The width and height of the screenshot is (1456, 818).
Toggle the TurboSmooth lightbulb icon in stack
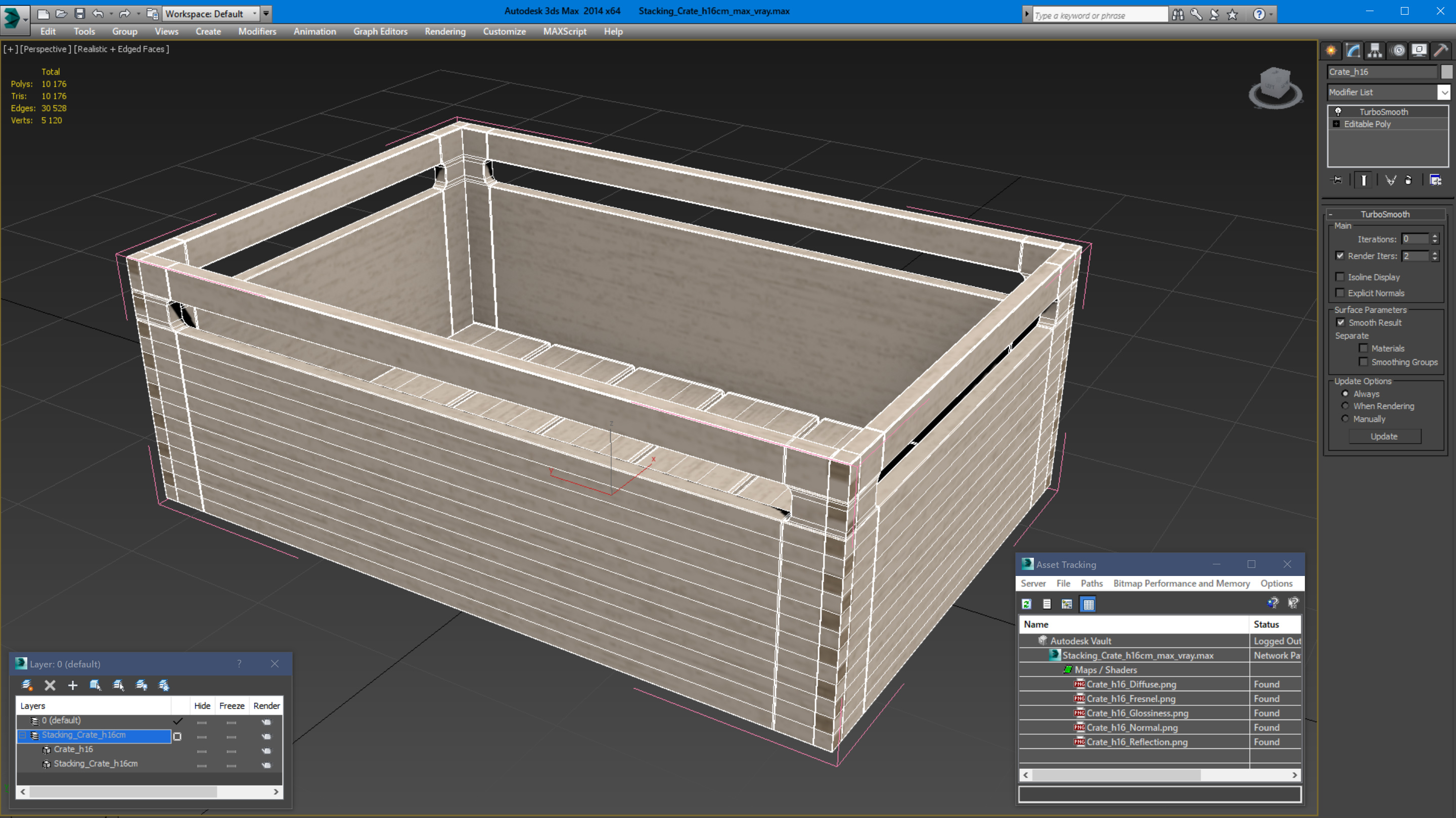(1338, 112)
